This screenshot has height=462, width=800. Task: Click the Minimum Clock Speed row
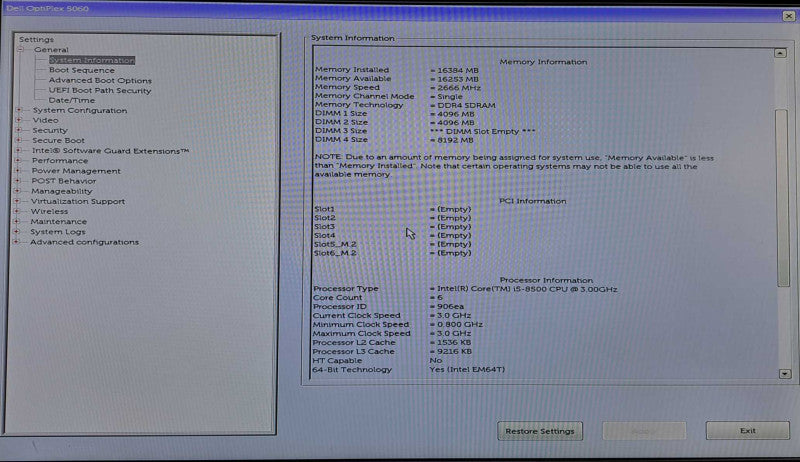pyautogui.click(x=398, y=324)
